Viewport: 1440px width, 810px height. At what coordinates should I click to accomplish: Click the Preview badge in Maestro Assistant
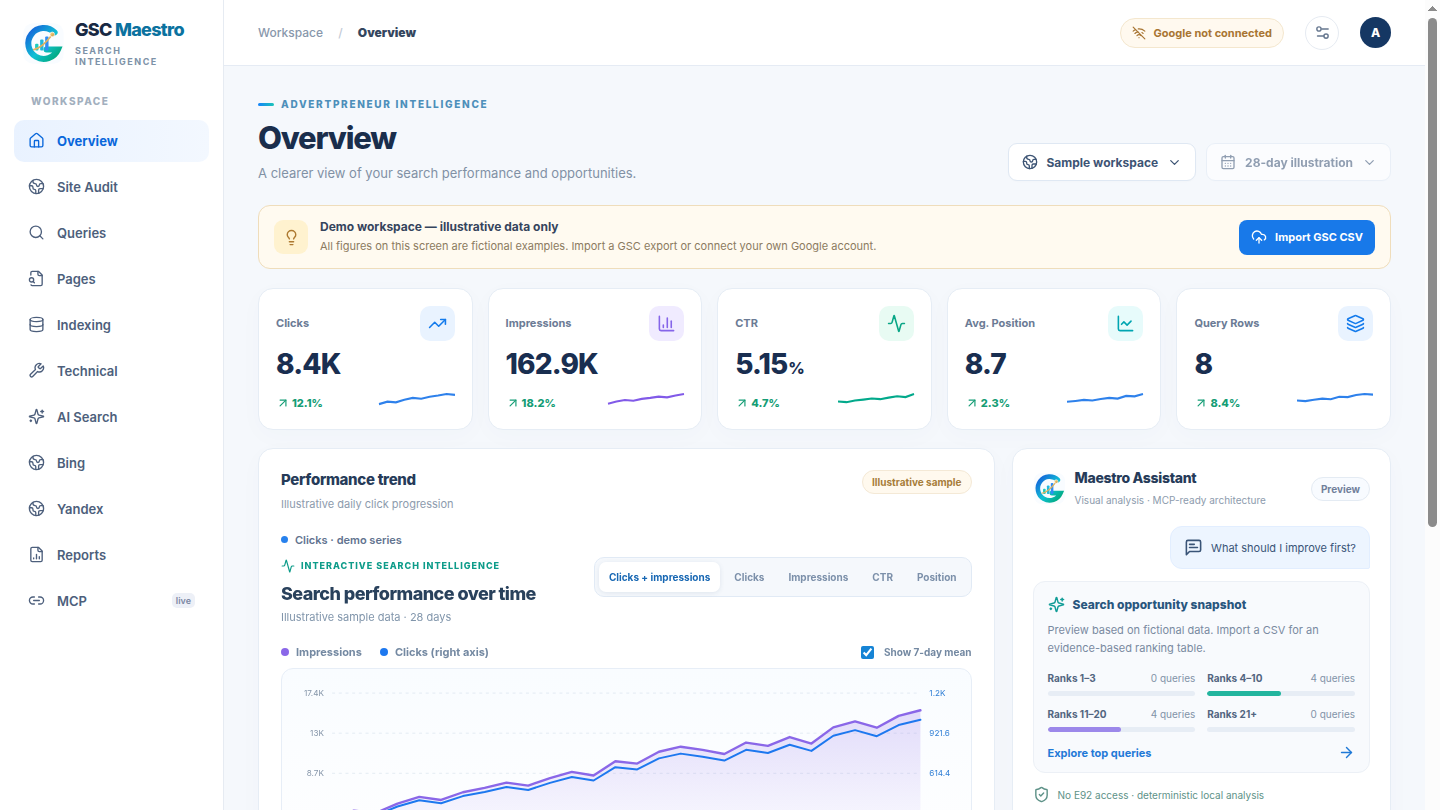click(x=1340, y=489)
